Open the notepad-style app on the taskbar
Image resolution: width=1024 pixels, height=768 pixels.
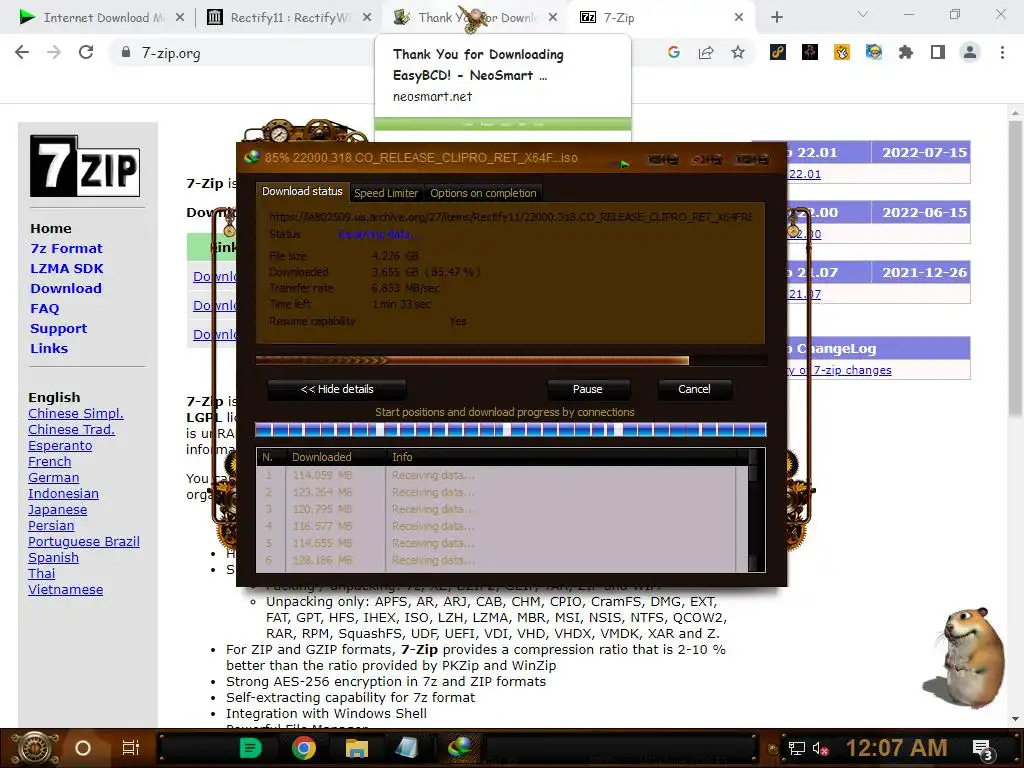407,748
